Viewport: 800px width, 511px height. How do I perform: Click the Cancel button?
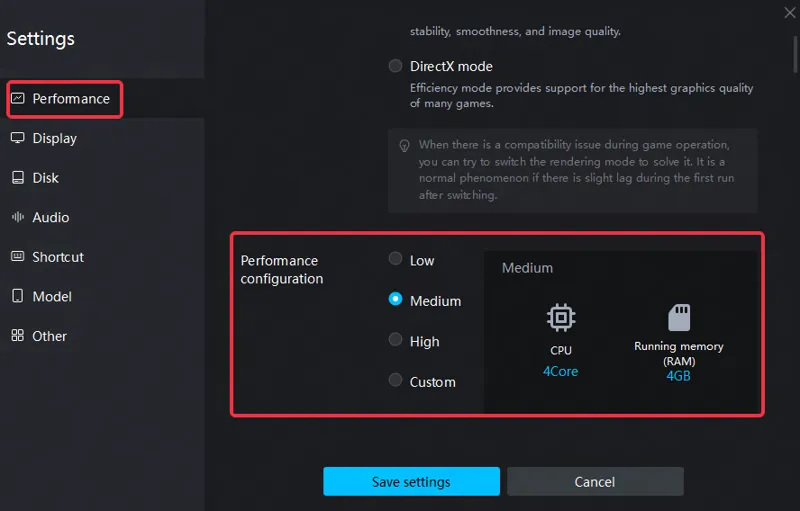pos(595,481)
